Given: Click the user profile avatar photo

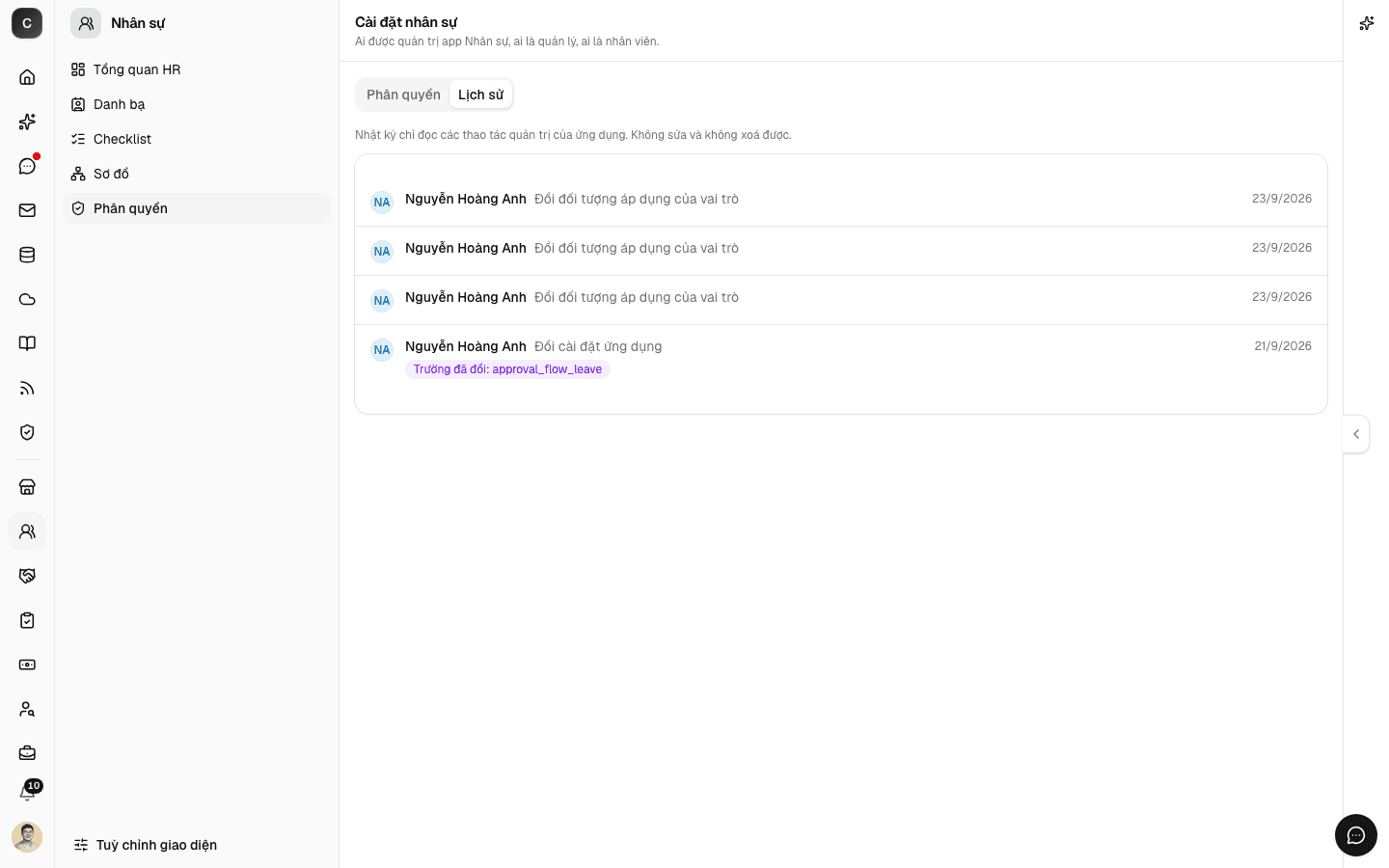Looking at the screenshot, I should [27, 837].
